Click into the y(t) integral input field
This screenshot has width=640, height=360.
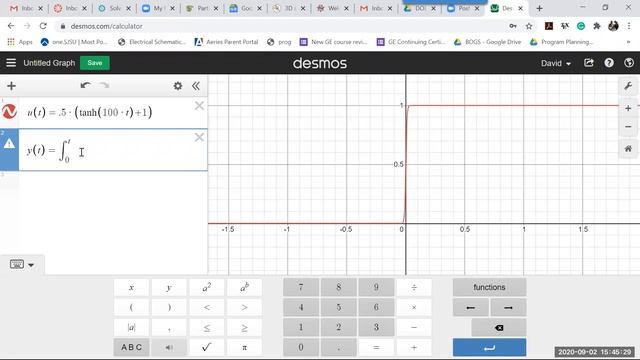pyautogui.click(x=113, y=150)
